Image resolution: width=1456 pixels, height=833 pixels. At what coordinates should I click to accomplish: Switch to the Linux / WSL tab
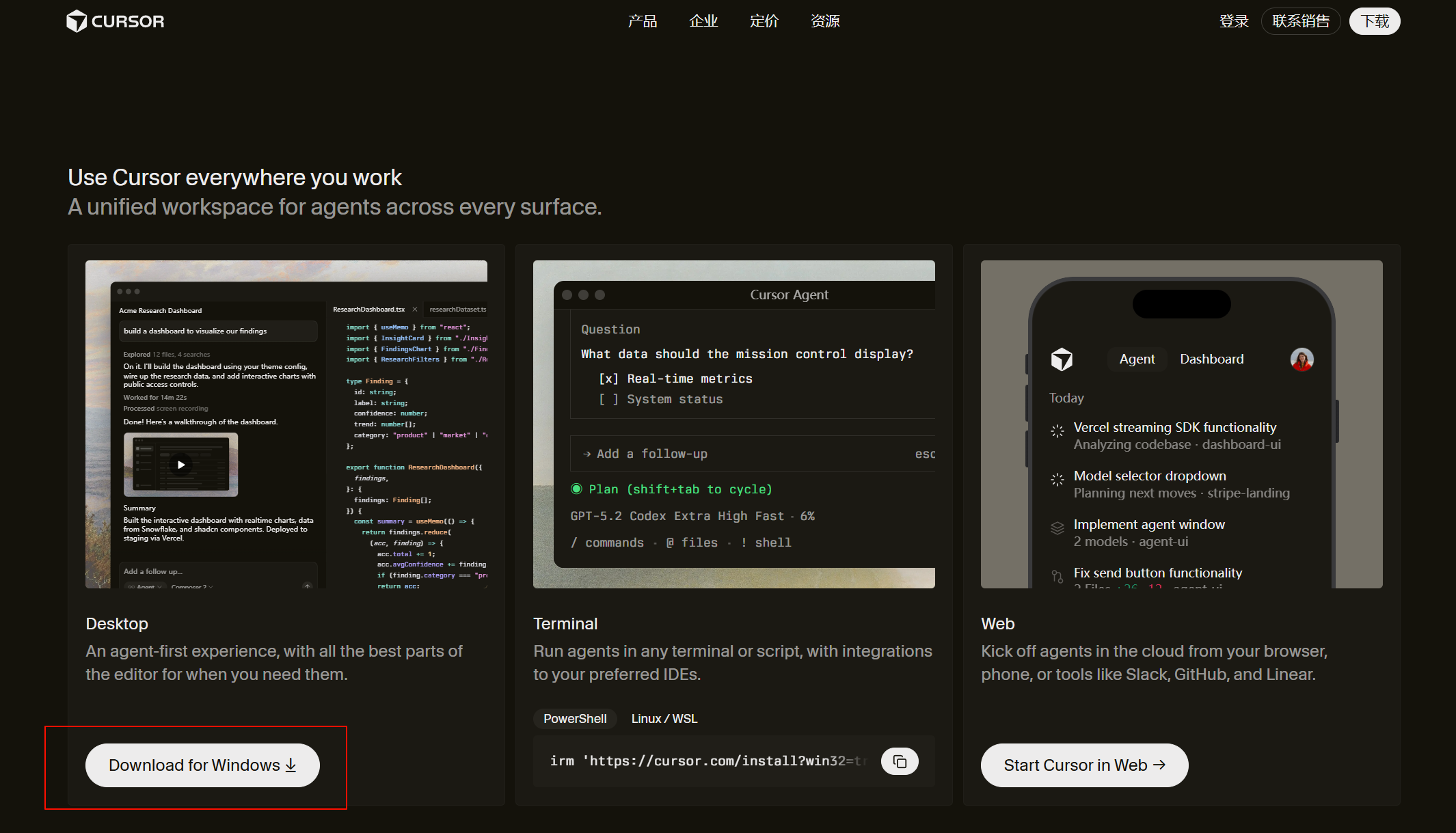point(664,719)
